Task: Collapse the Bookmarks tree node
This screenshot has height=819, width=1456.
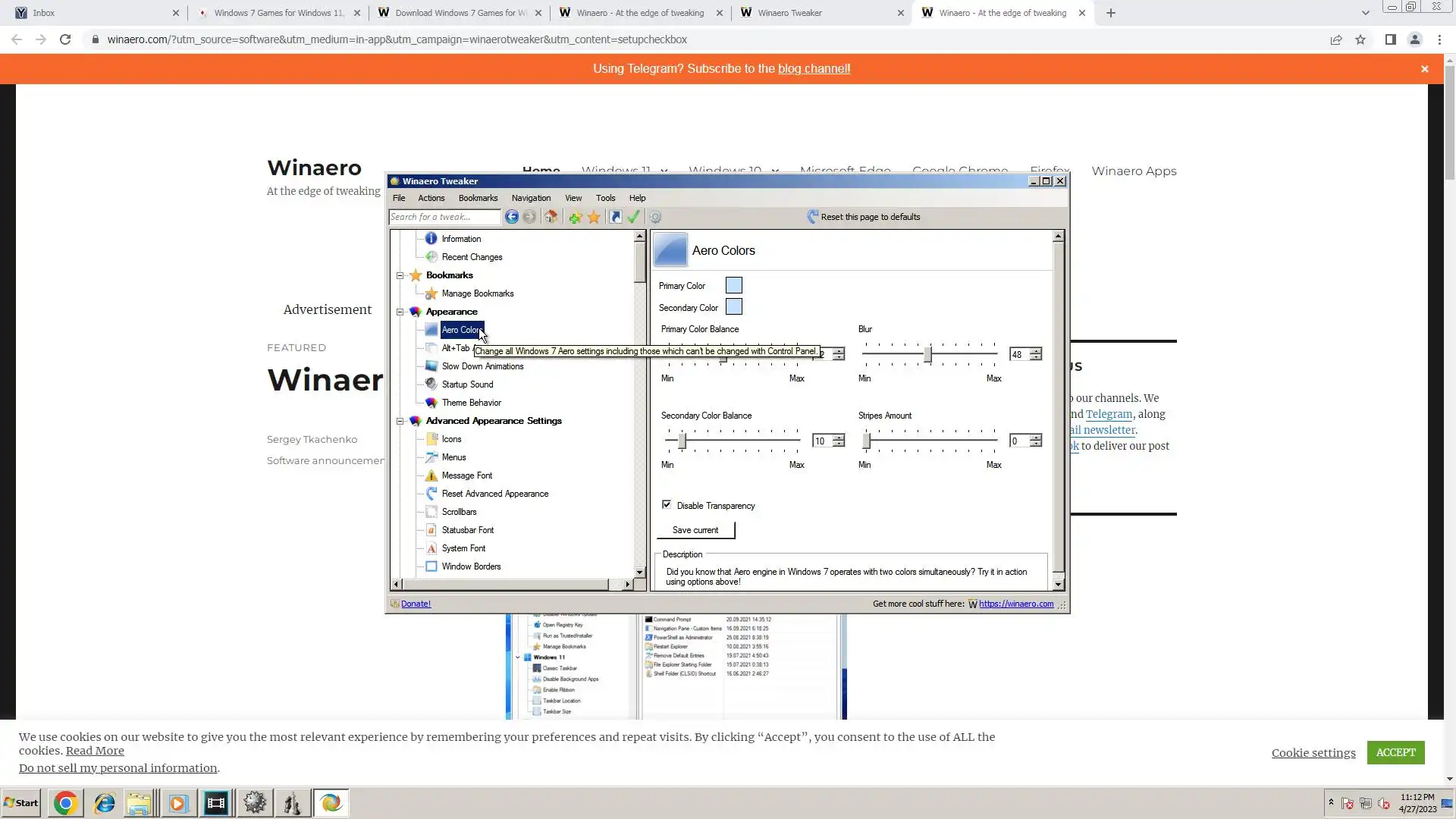Action: pos(400,275)
